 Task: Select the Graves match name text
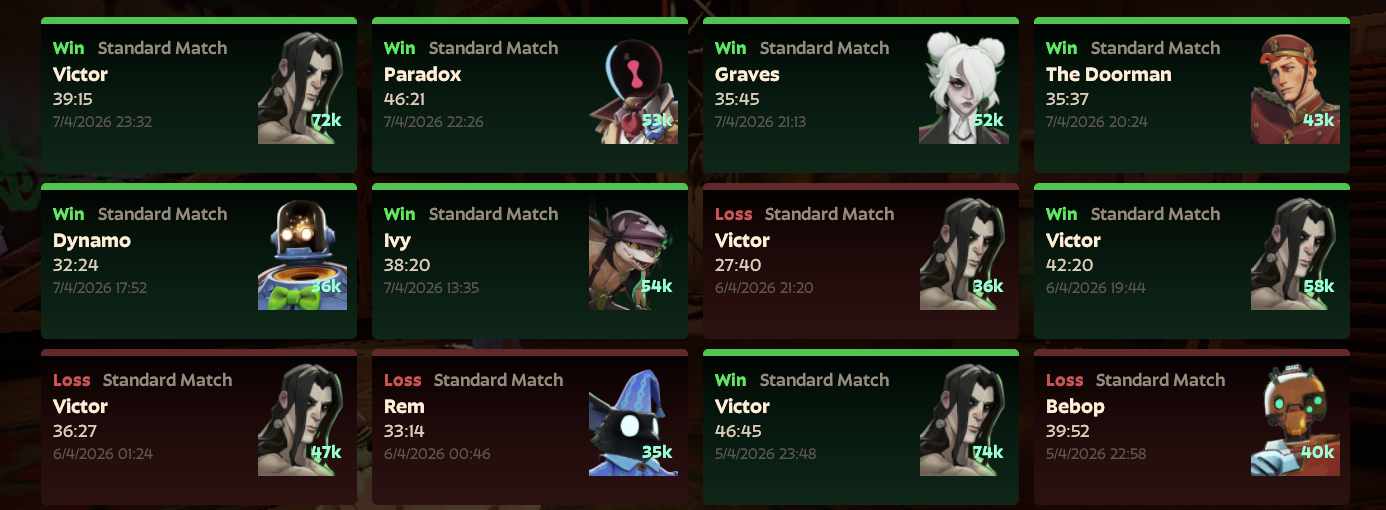pyautogui.click(x=747, y=74)
